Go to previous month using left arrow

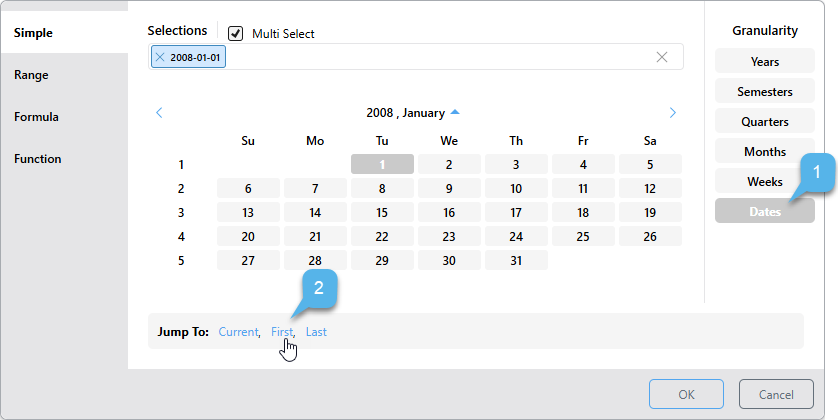[159, 113]
